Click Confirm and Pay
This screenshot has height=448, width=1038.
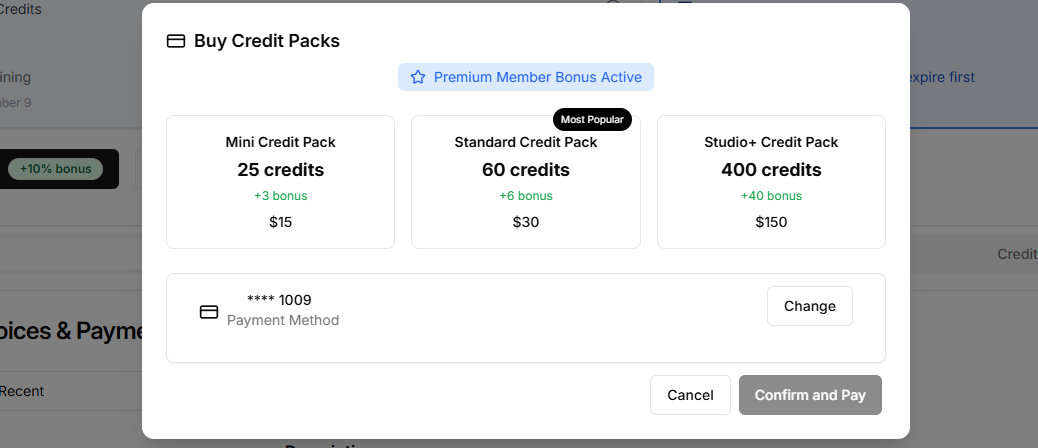coord(810,395)
